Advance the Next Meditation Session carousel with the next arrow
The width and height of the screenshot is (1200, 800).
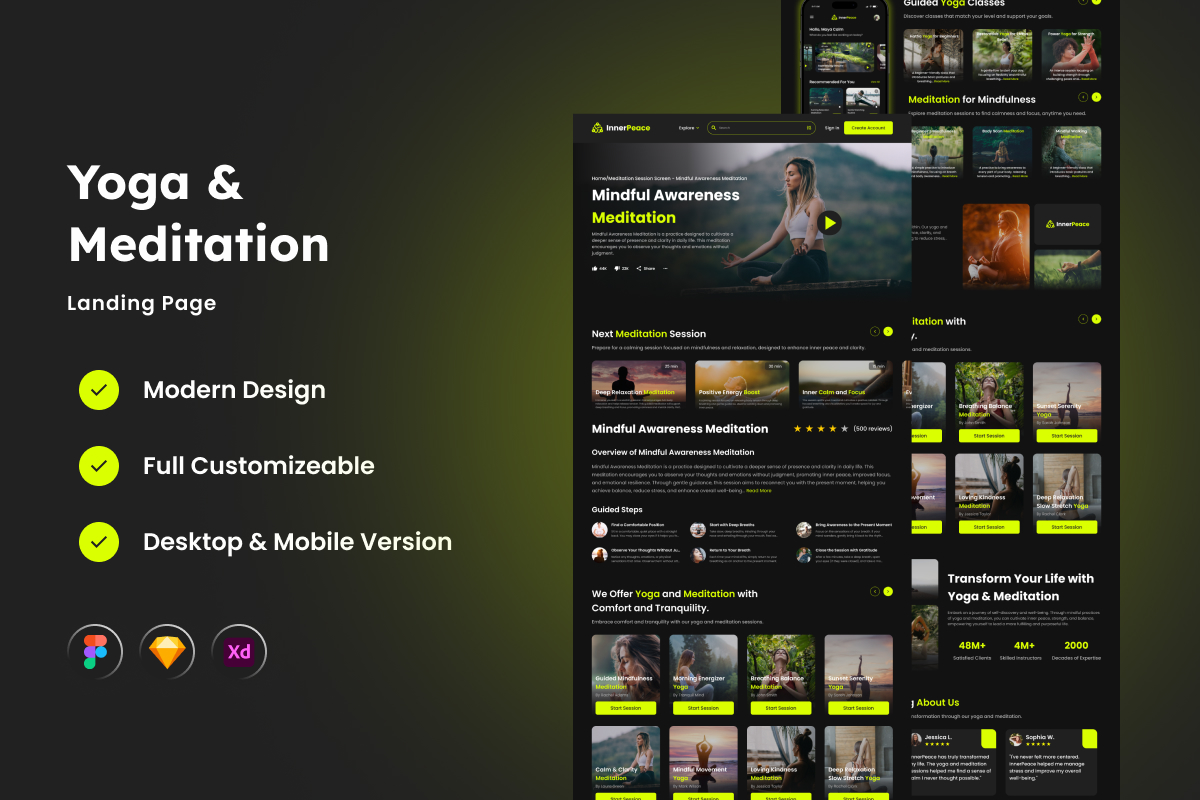(888, 331)
